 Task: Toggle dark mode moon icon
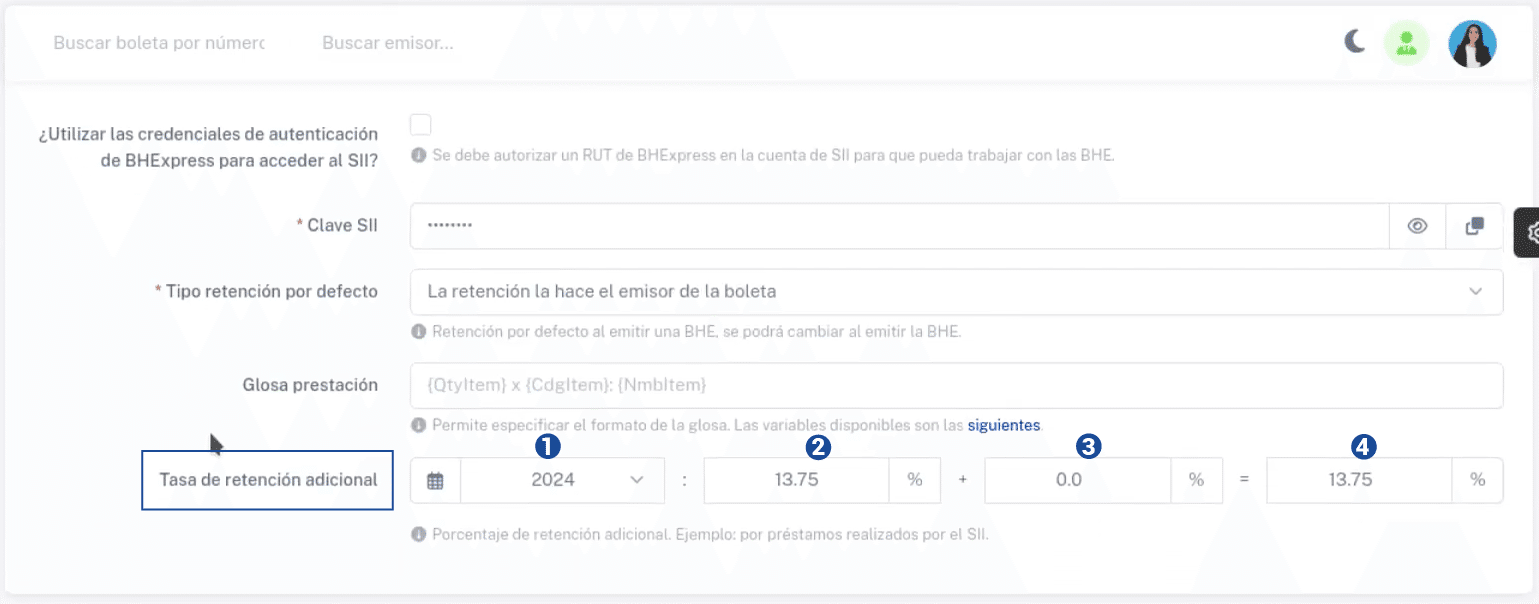click(x=1355, y=41)
